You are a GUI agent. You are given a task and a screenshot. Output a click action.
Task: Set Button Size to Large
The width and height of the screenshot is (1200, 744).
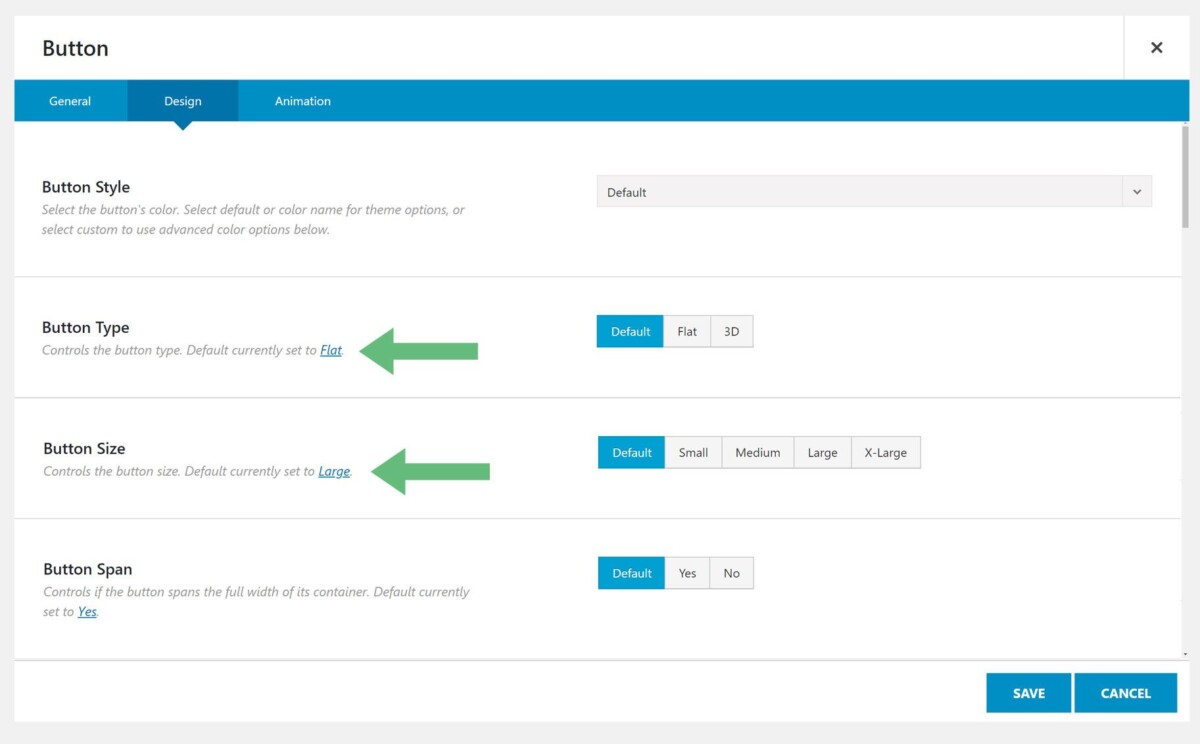click(x=822, y=452)
